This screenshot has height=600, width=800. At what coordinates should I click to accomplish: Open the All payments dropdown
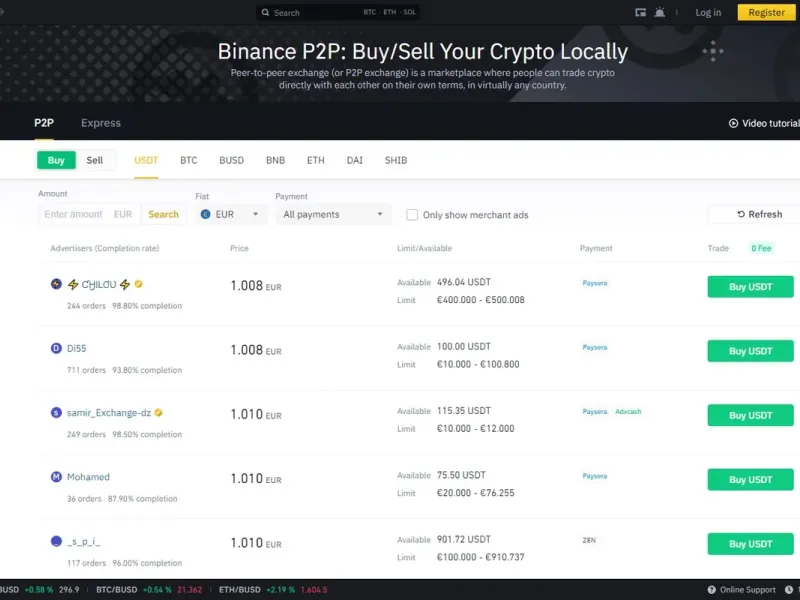(333, 214)
